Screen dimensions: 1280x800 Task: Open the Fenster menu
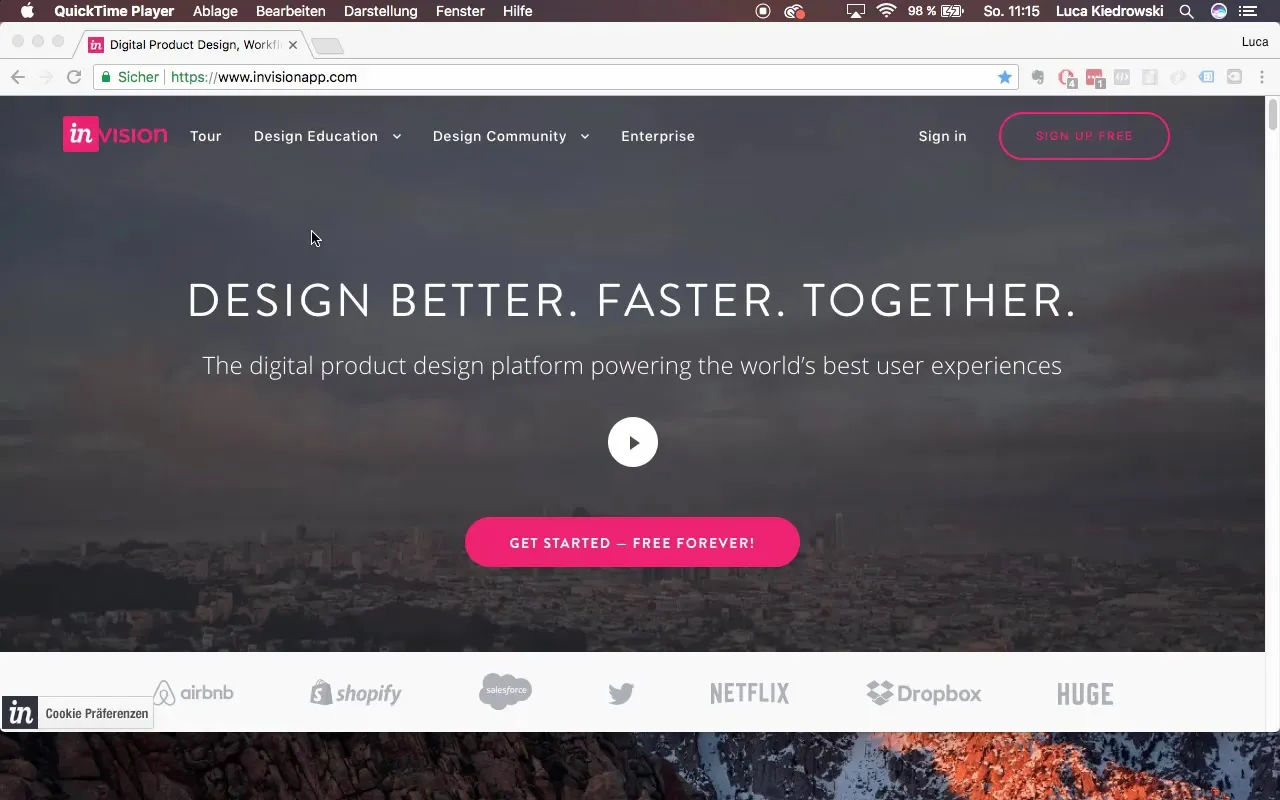pos(460,11)
